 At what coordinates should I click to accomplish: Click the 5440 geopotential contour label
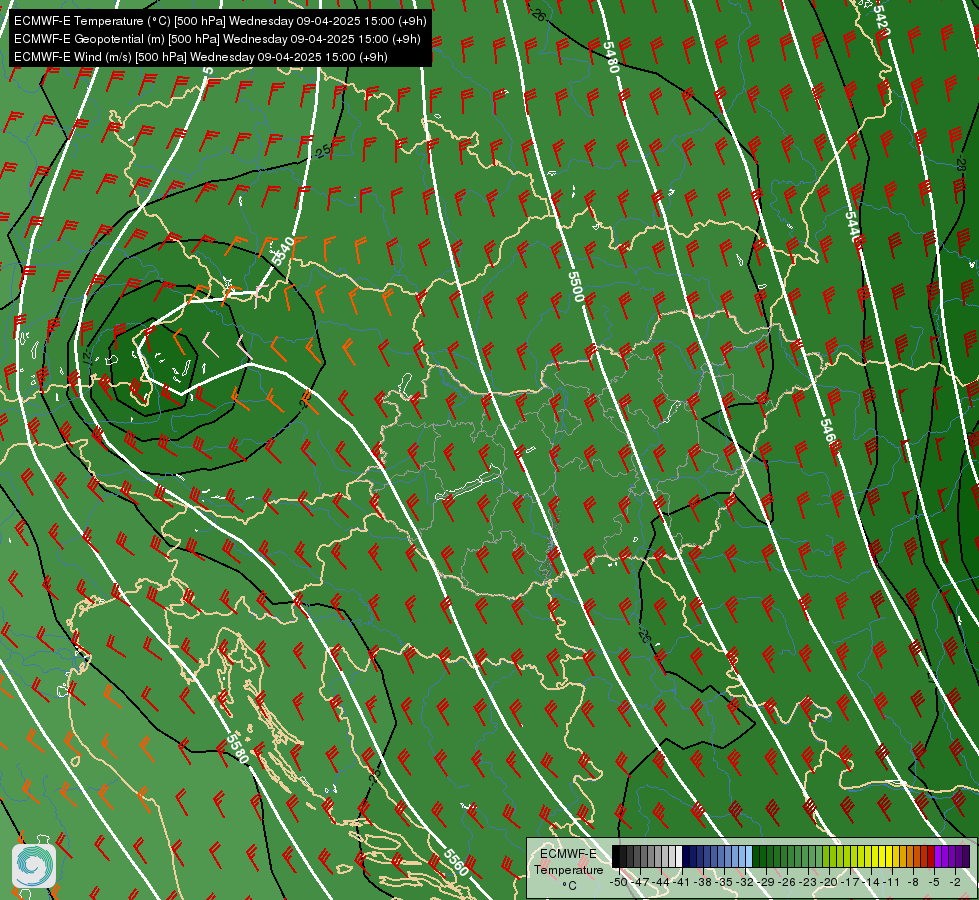click(x=853, y=227)
